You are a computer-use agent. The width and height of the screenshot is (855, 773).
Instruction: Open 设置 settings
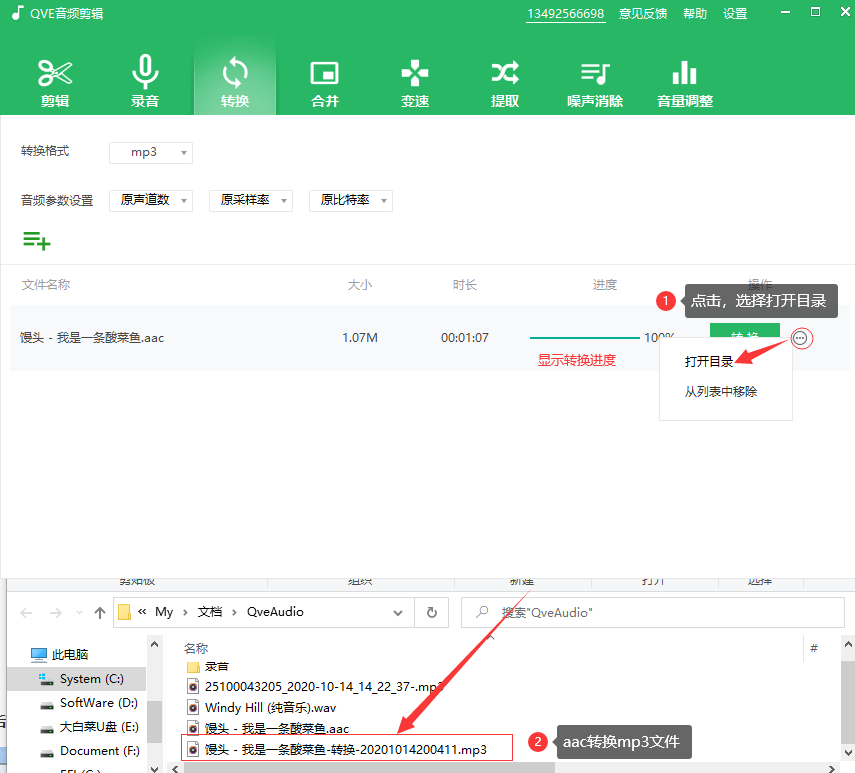(x=735, y=14)
